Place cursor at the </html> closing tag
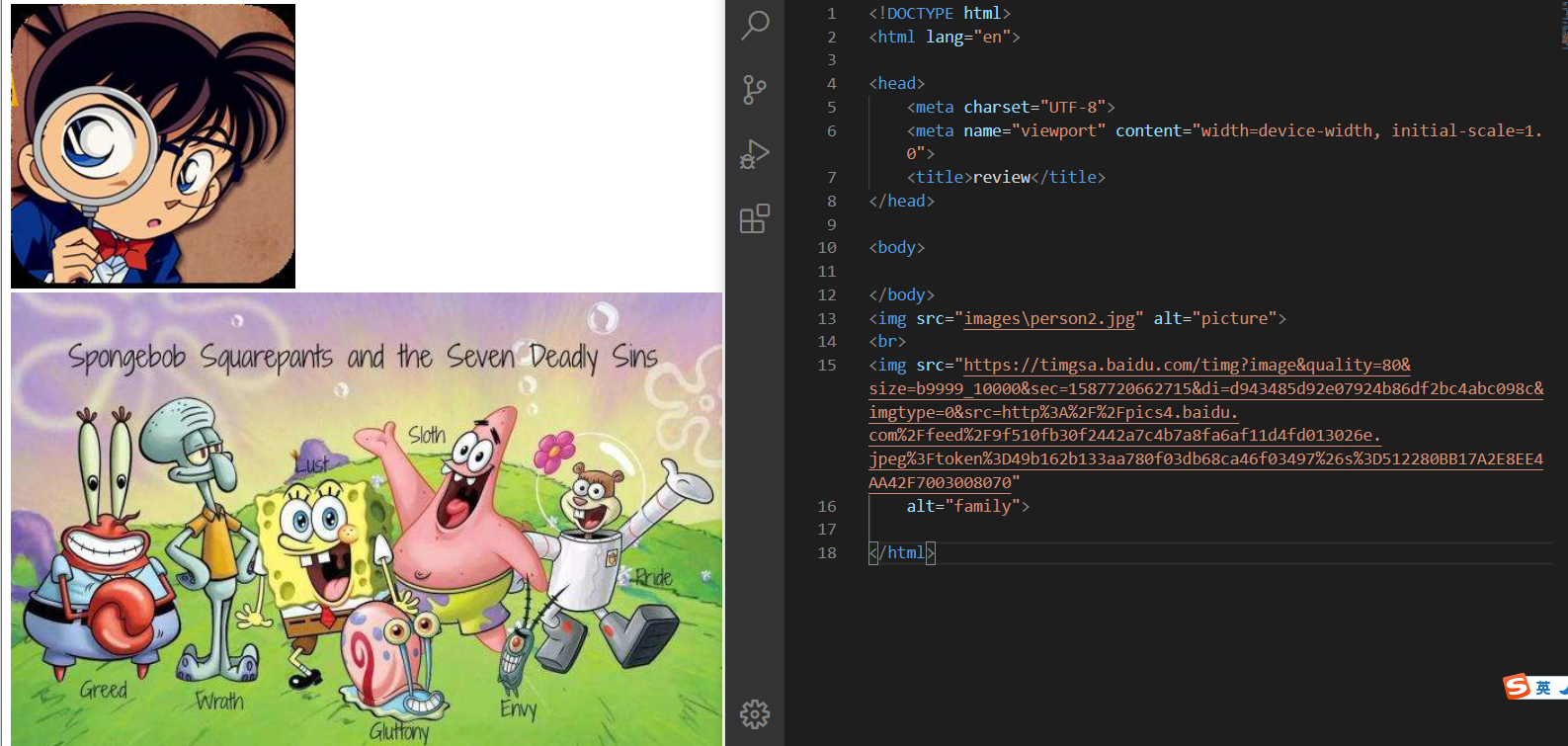 point(902,552)
